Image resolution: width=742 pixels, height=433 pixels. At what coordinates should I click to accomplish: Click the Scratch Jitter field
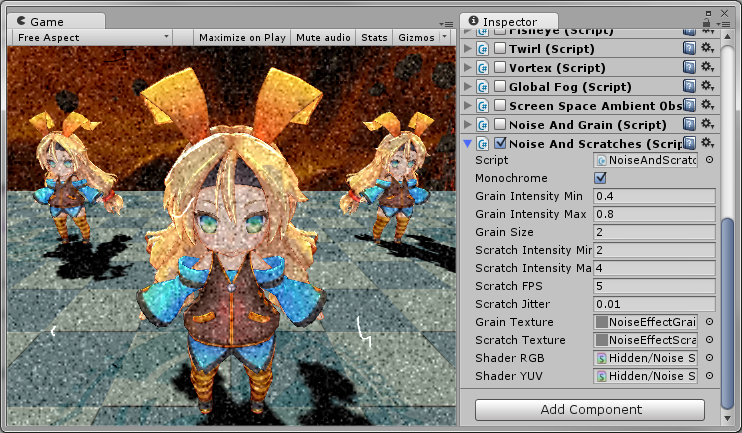point(654,304)
